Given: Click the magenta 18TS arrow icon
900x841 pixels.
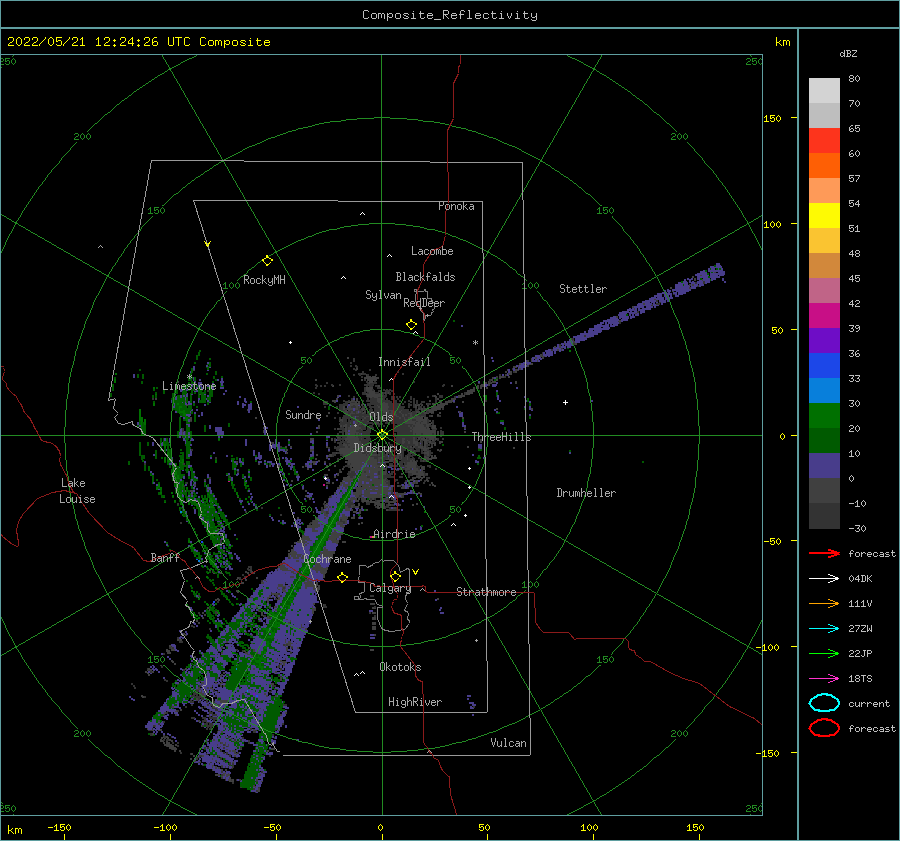Looking at the screenshot, I should coord(824,679).
